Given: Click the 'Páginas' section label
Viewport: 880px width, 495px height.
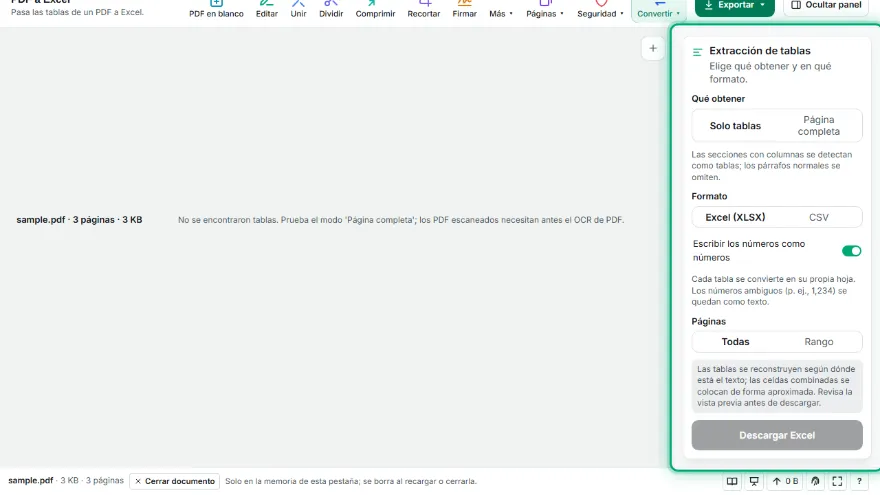Looking at the screenshot, I should pyautogui.click(x=708, y=322).
